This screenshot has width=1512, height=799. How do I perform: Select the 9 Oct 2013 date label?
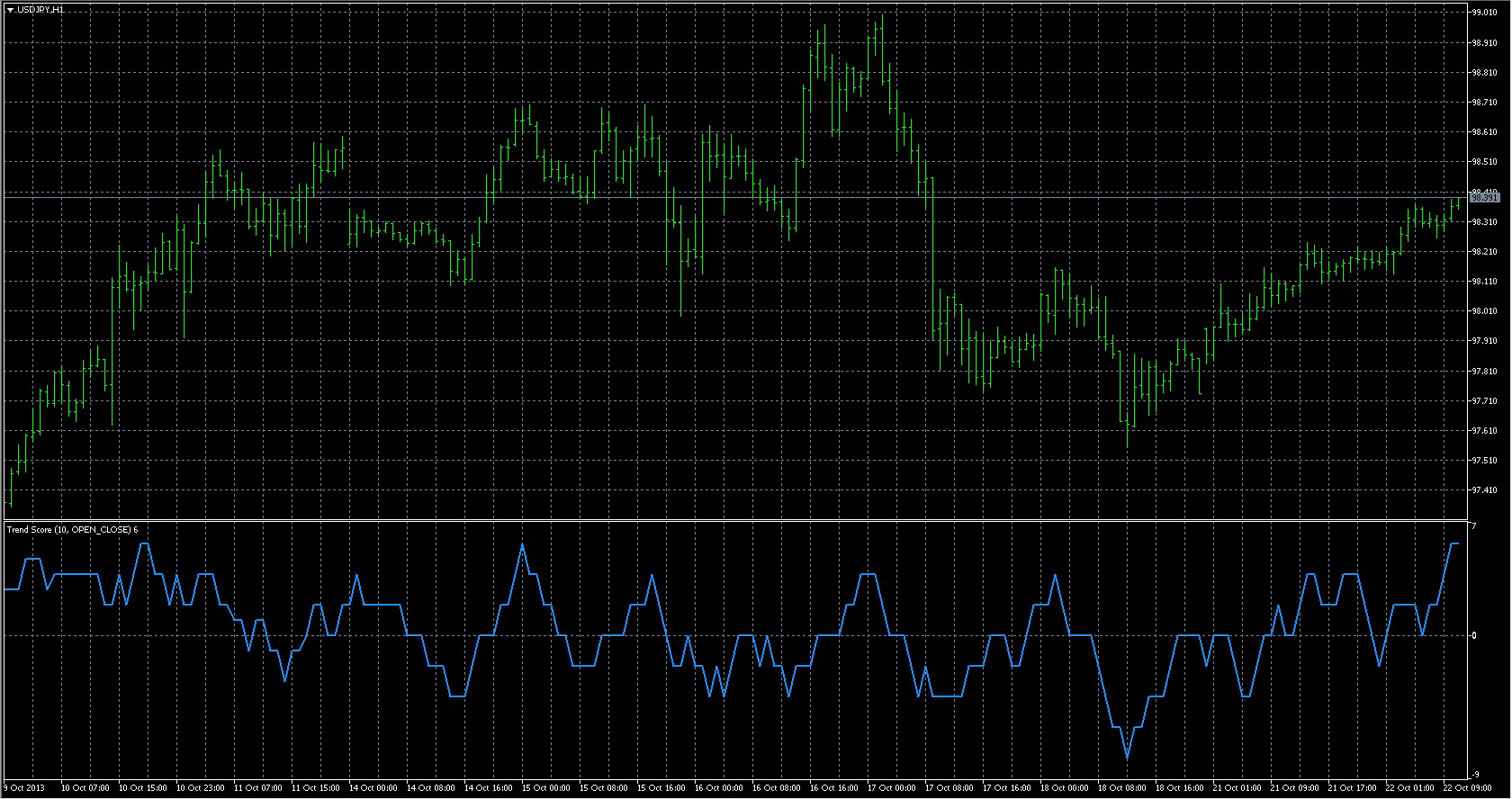(x=25, y=788)
